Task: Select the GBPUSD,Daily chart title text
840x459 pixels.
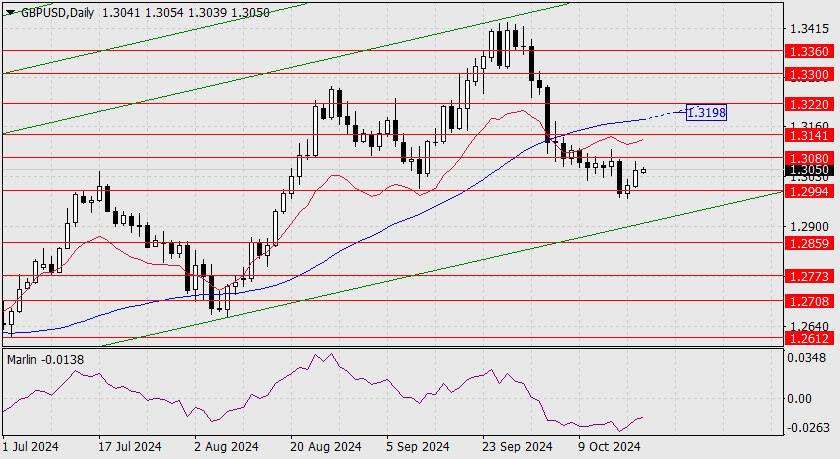Action: point(57,12)
